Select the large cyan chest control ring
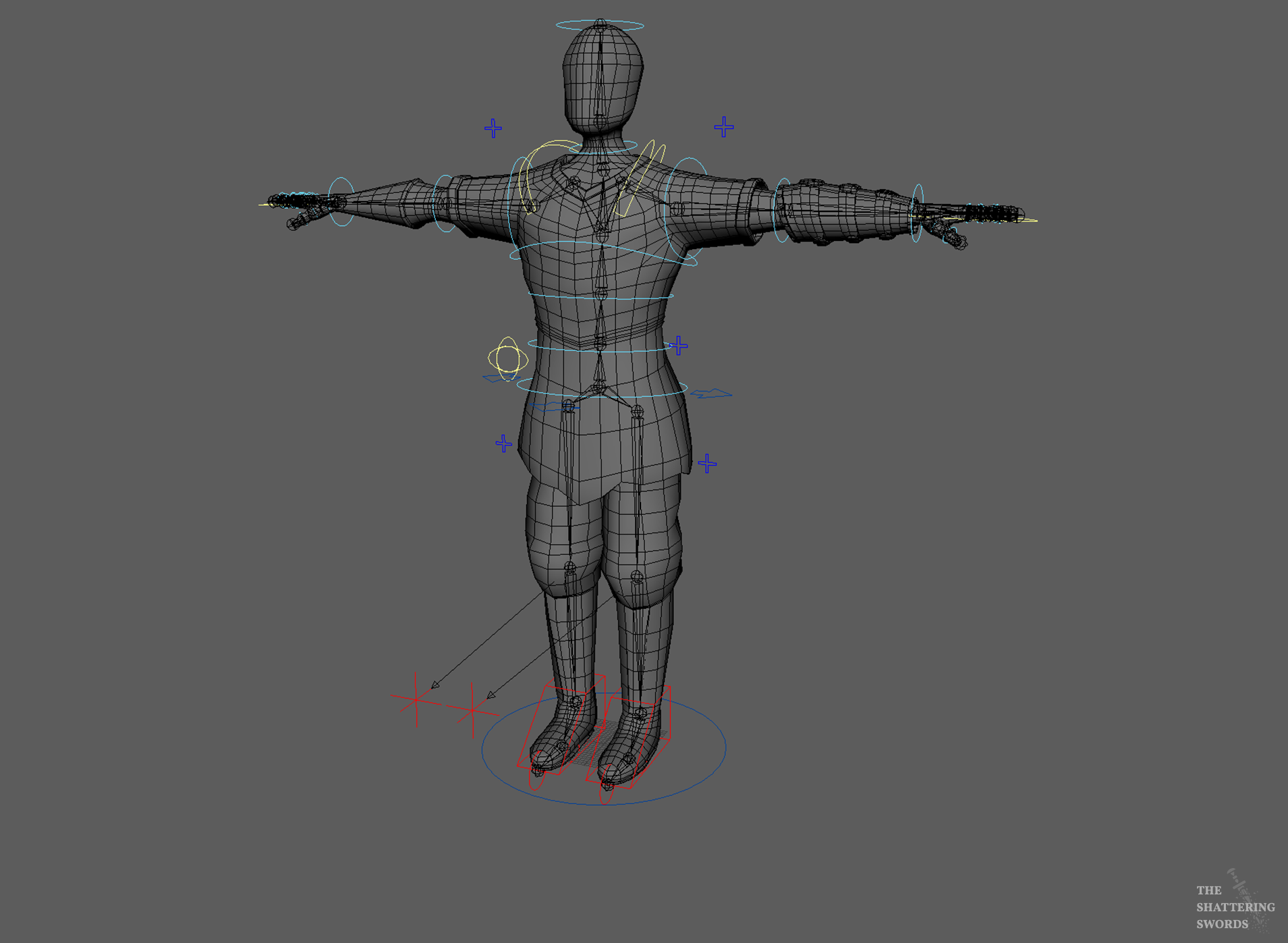Image resolution: width=1288 pixels, height=943 pixels. pyautogui.click(x=603, y=254)
